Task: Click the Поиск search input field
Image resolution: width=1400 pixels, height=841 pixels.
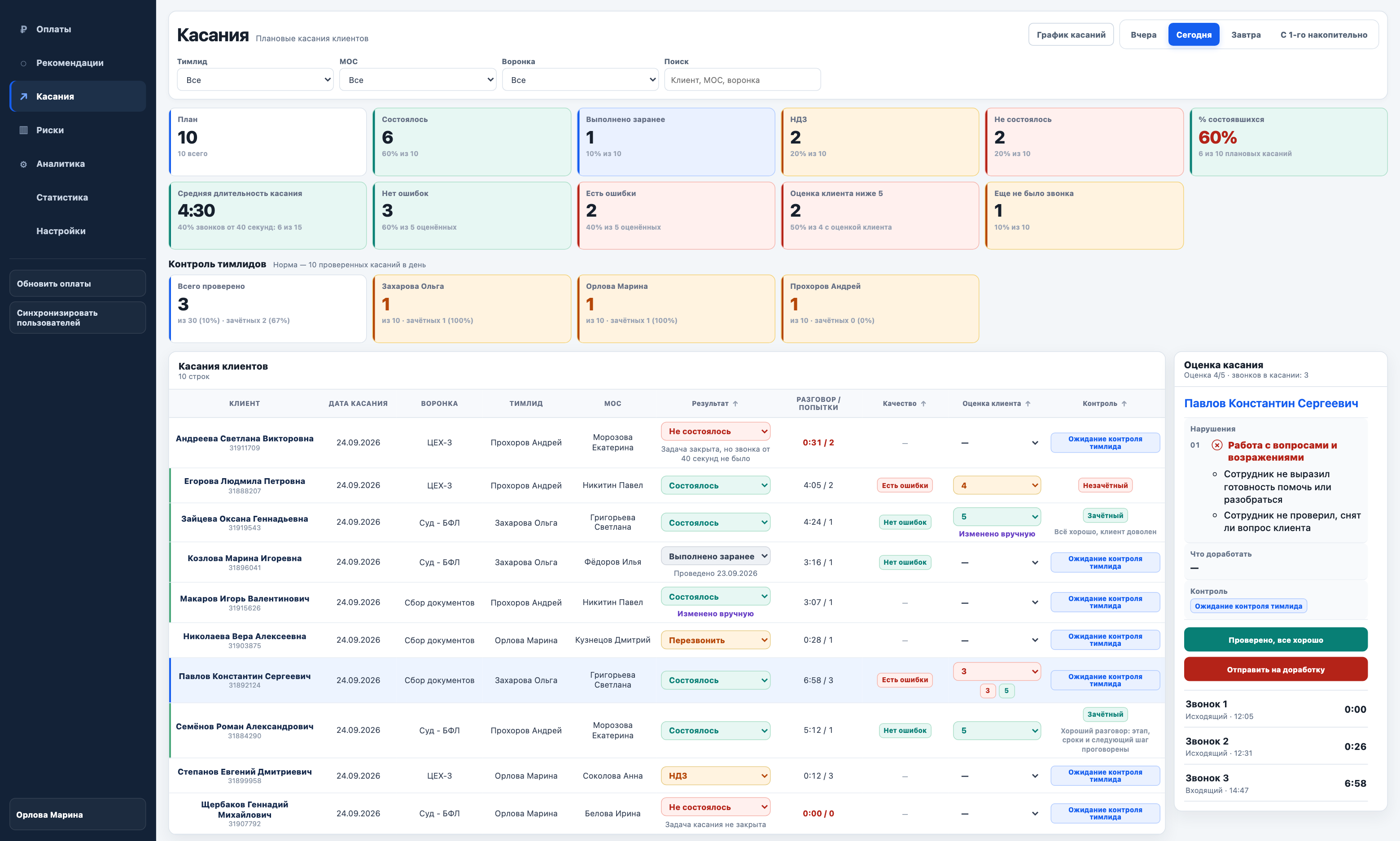Action: tap(743, 80)
